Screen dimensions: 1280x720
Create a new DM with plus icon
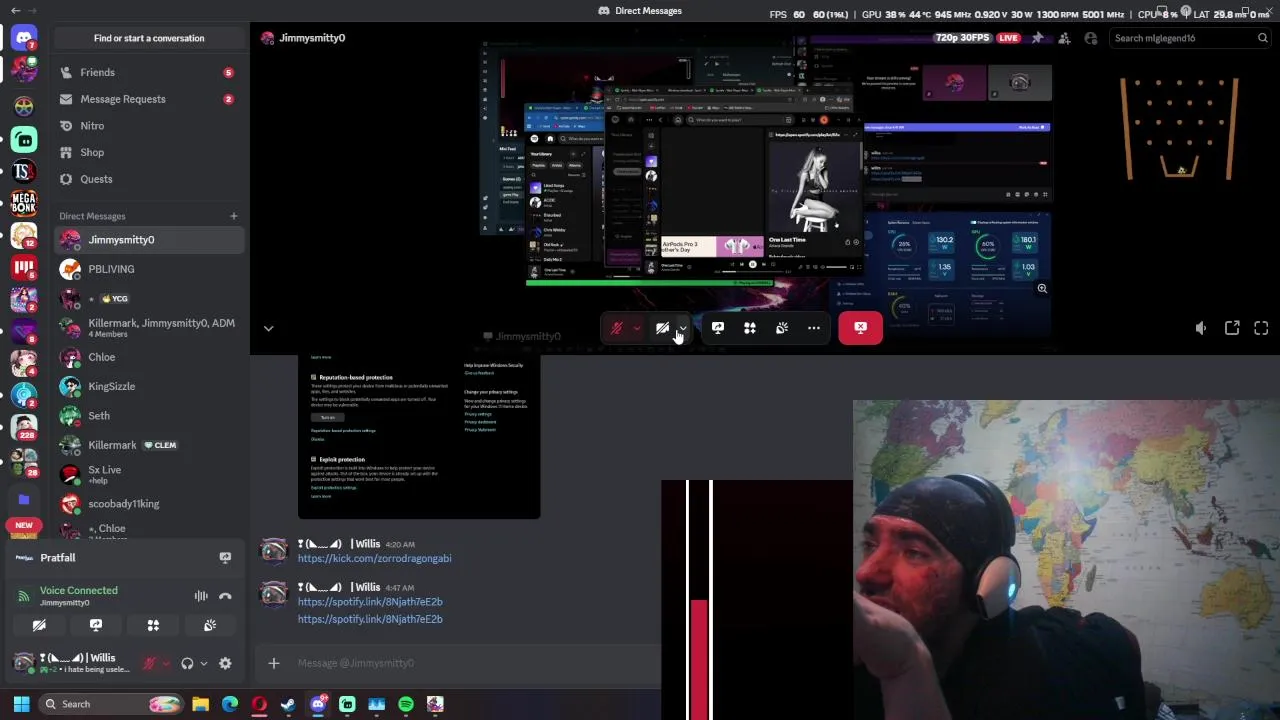click(233, 216)
